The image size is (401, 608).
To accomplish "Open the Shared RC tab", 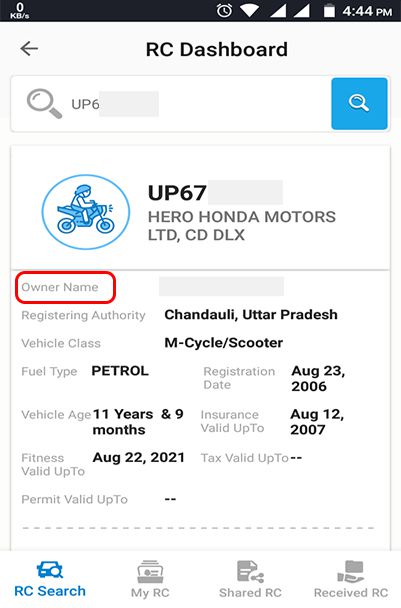I will [250, 580].
